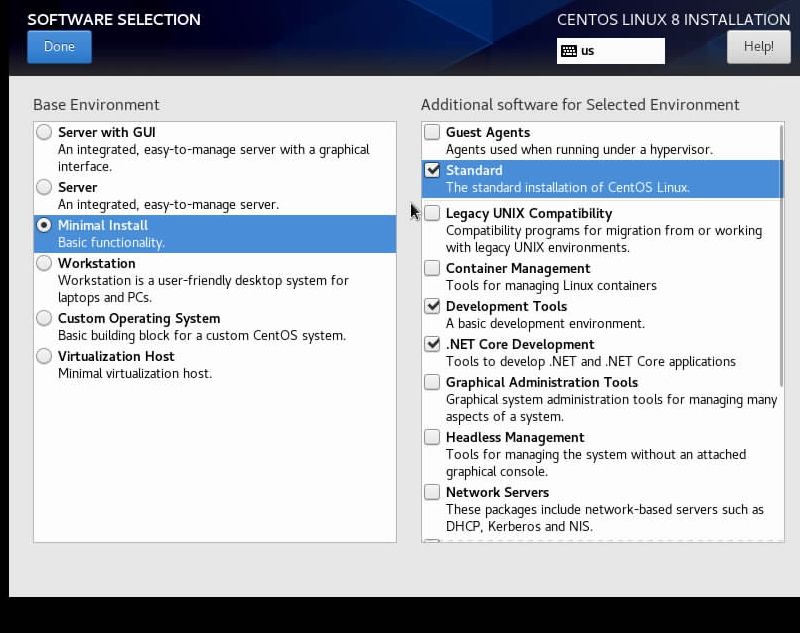Select the Server base environment
800x633 pixels.
click(x=44, y=187)
